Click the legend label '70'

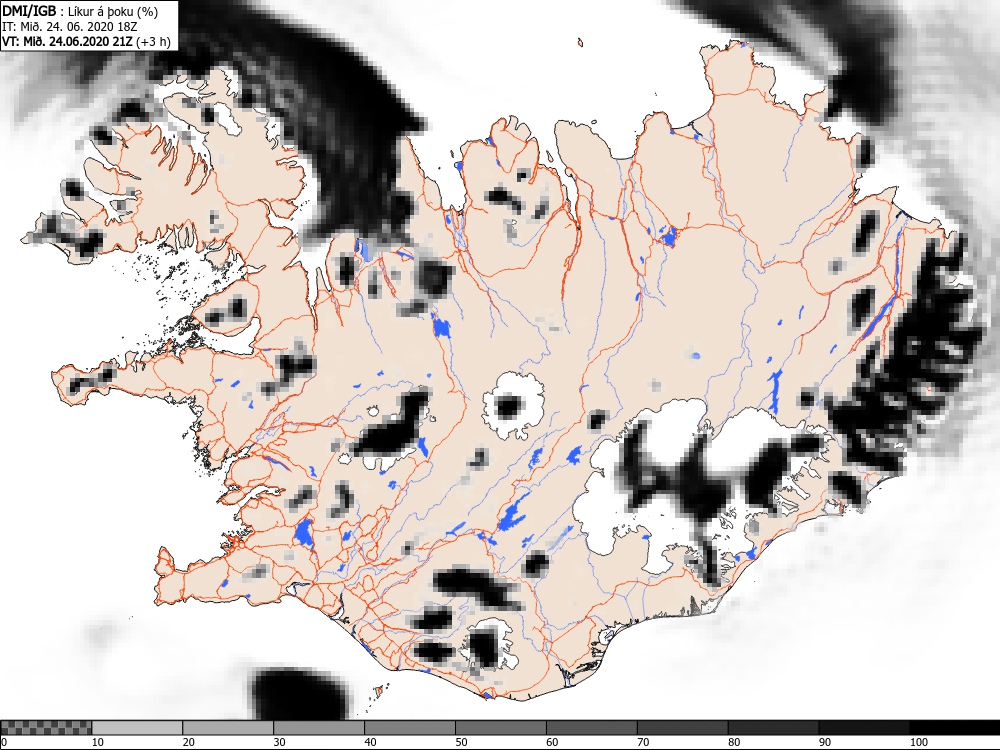[x=643, y=742]
